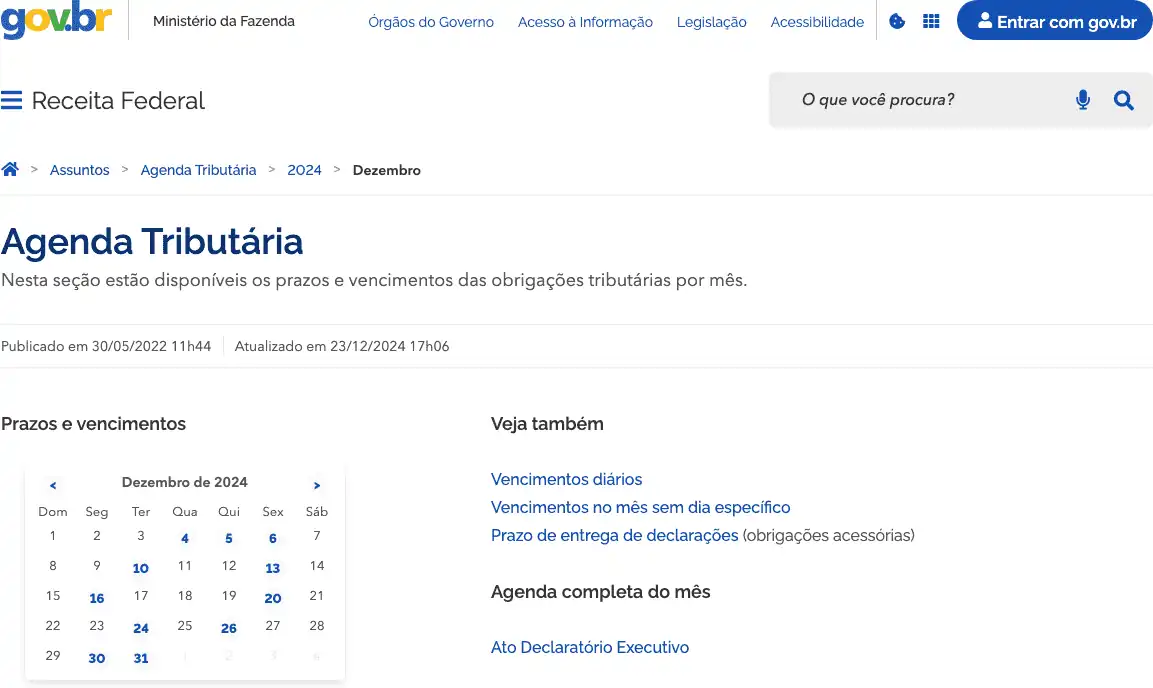Select day 31 in the calendar

(141, 658)
